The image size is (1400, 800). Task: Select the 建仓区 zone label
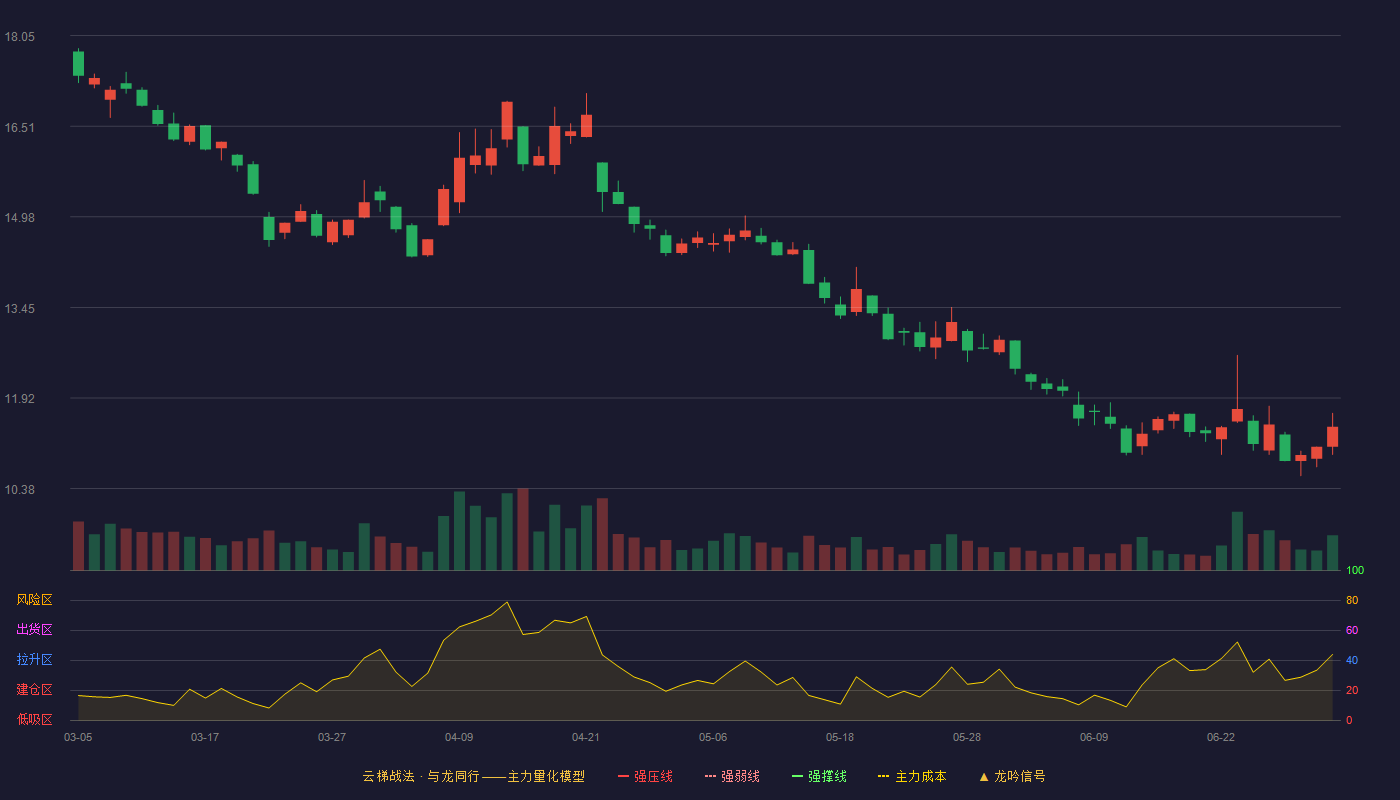click(x=34, y=690)
